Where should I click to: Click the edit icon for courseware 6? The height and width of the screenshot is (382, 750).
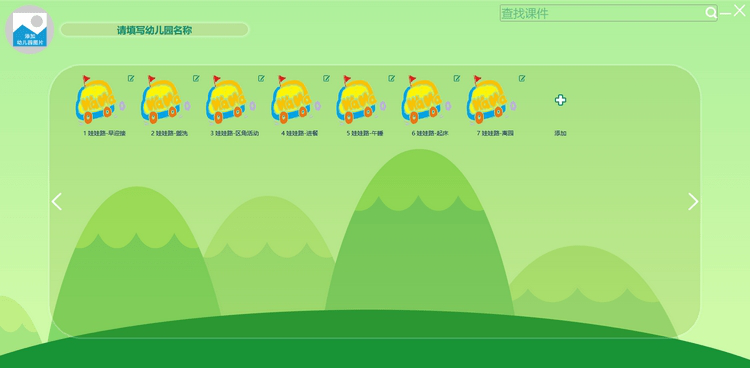(x=457, y=78)
